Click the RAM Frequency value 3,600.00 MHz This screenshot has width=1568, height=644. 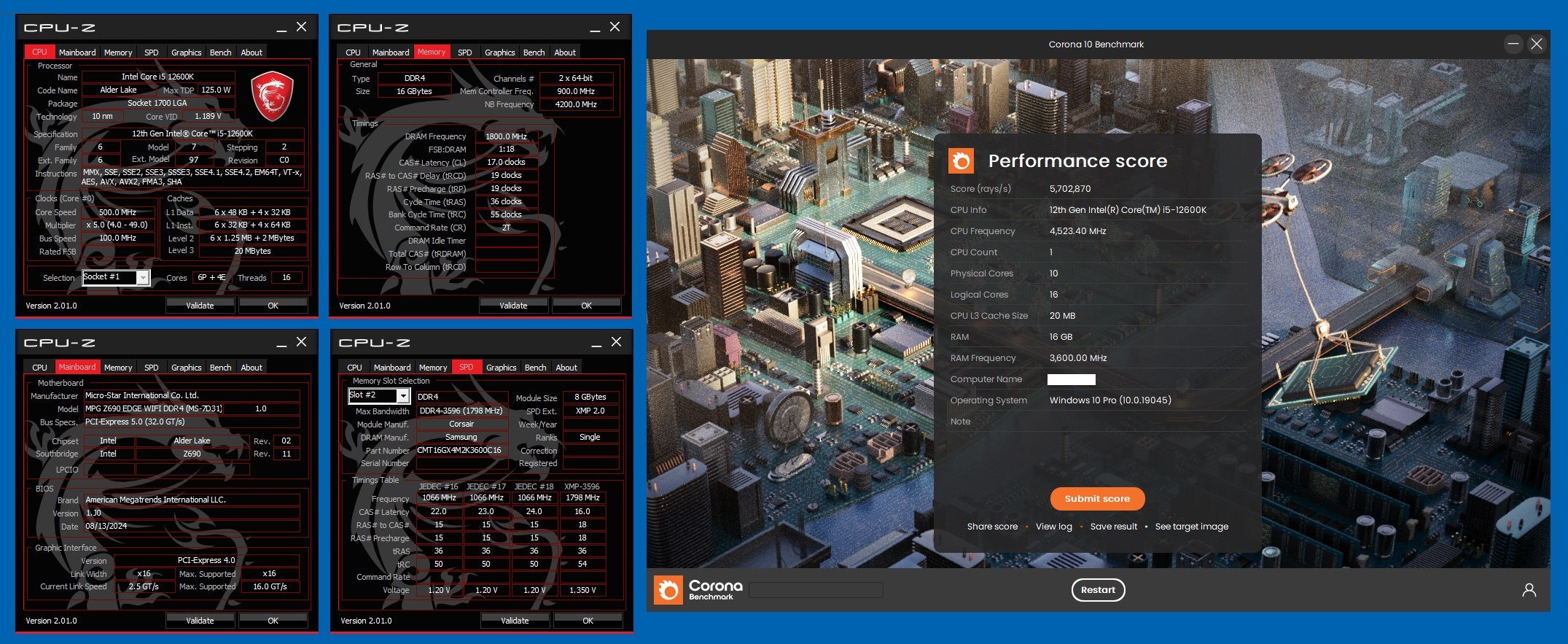point(1078,358)
